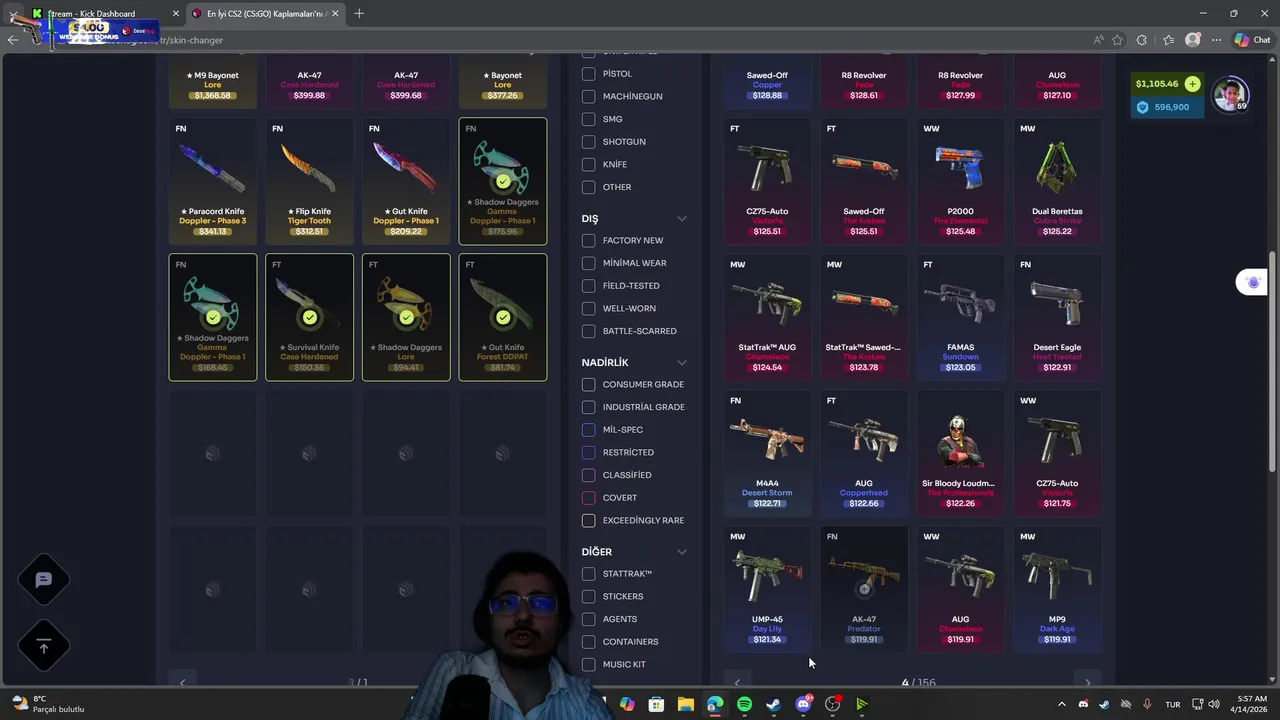
Task: Add this page to favorites star
Action: 1117,40
